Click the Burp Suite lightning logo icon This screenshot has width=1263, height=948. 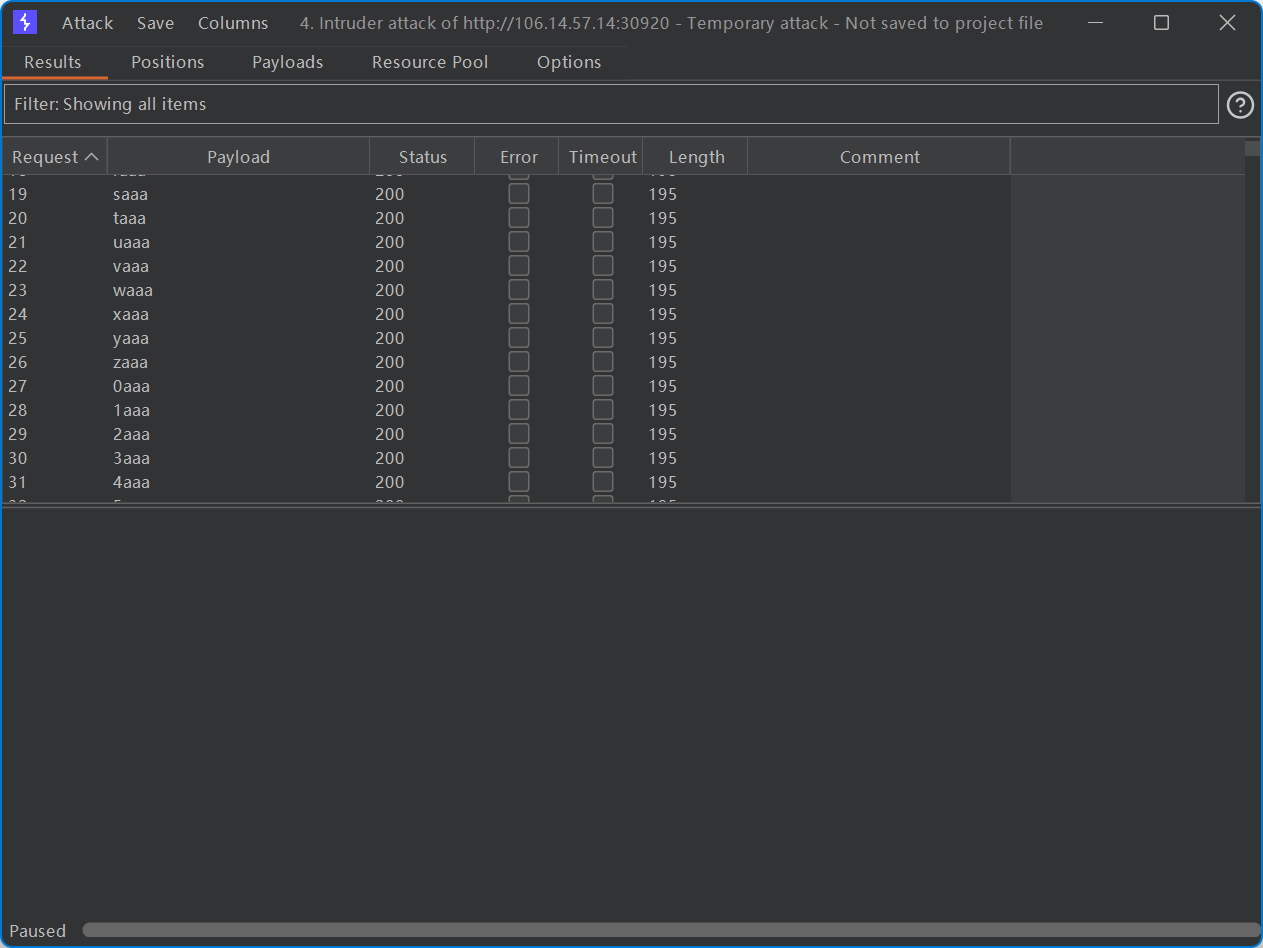[25, 22]
